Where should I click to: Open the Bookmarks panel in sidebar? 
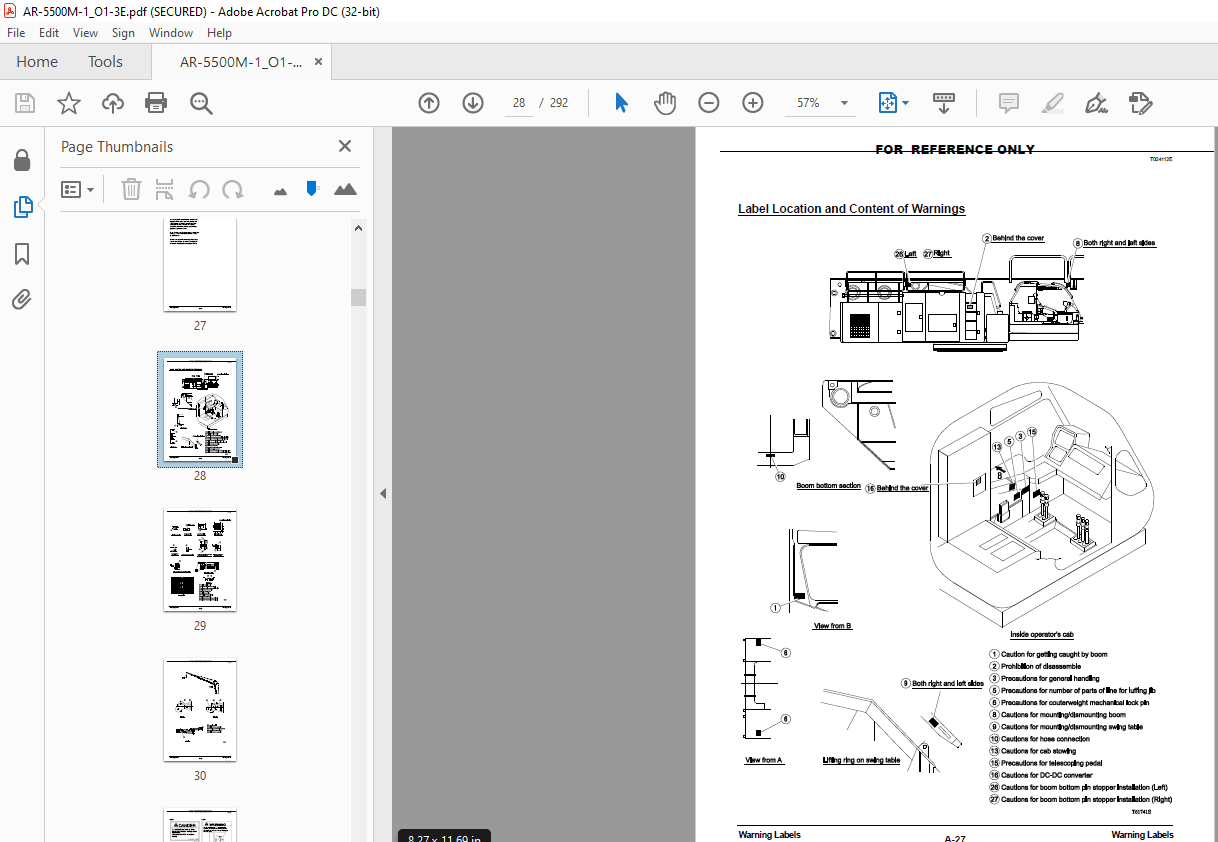pyautogui.click(x=22, y=254)
